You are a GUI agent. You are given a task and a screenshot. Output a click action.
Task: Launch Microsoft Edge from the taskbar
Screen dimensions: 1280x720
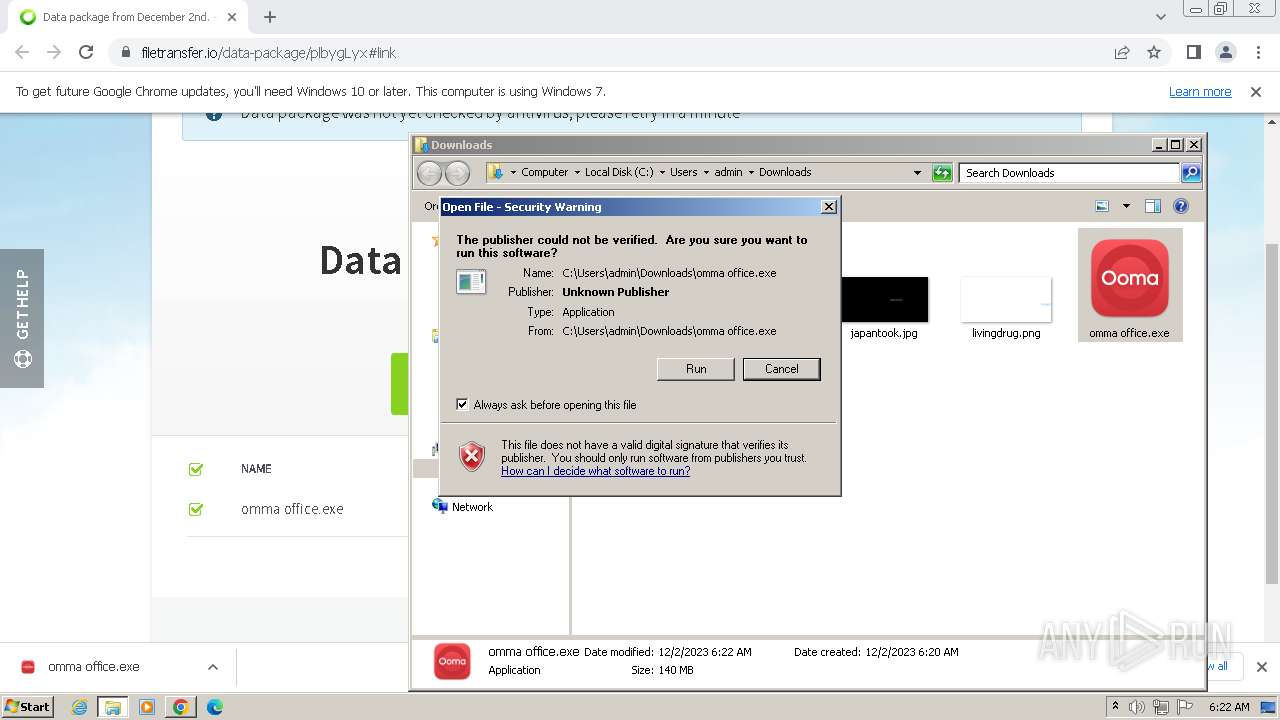214,707
